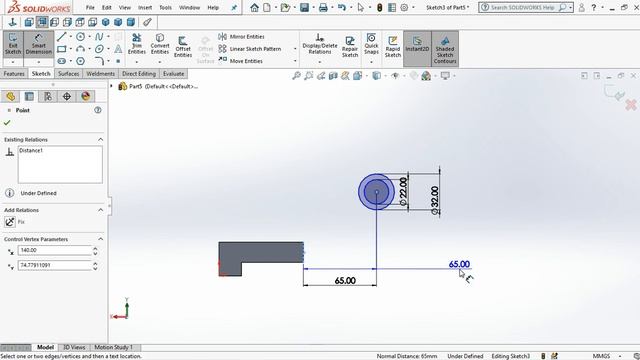
Task: Click Convert Entities tool
Action: 160,44
